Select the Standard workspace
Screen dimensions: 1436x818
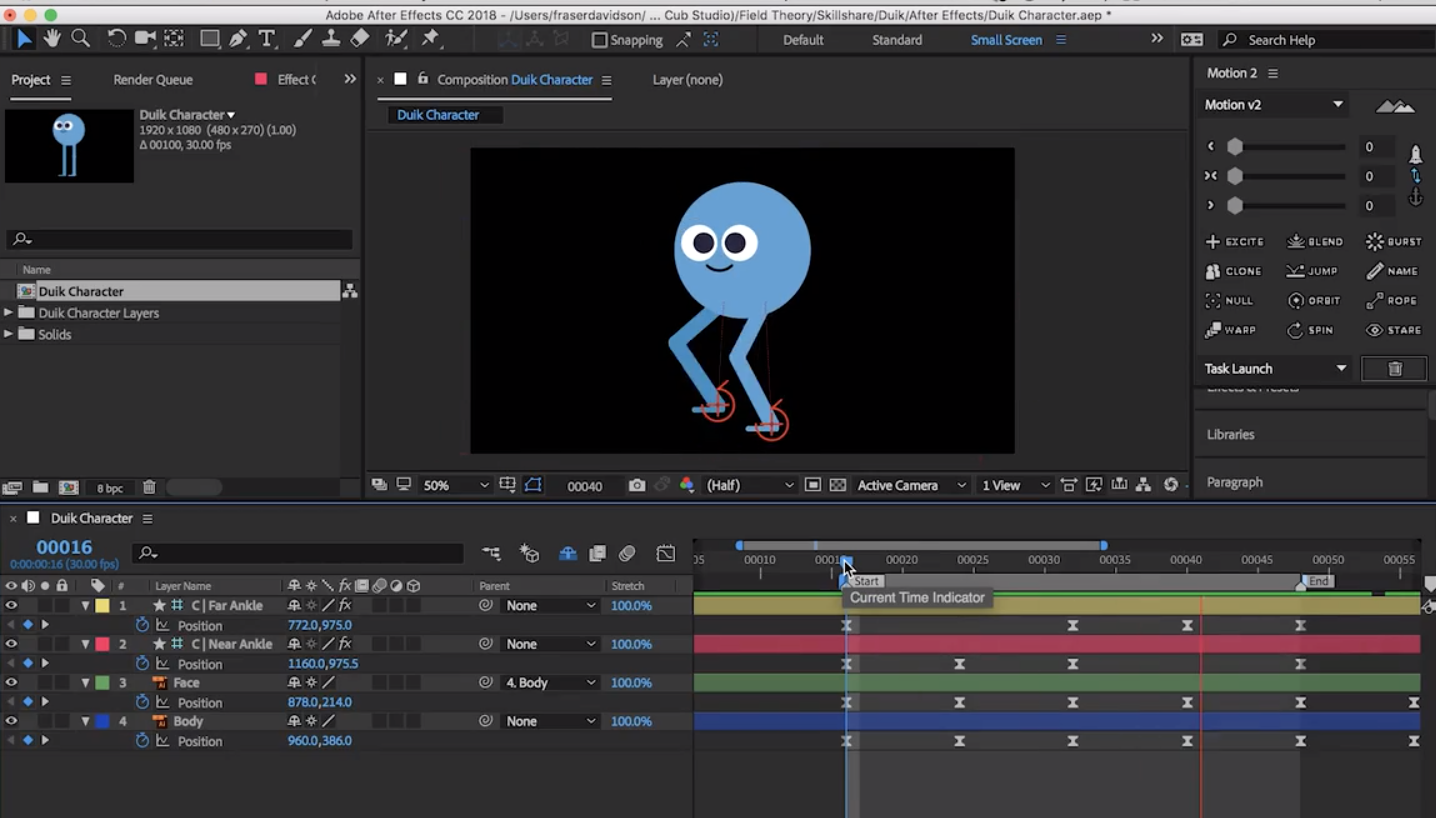(x=897, y=40)
